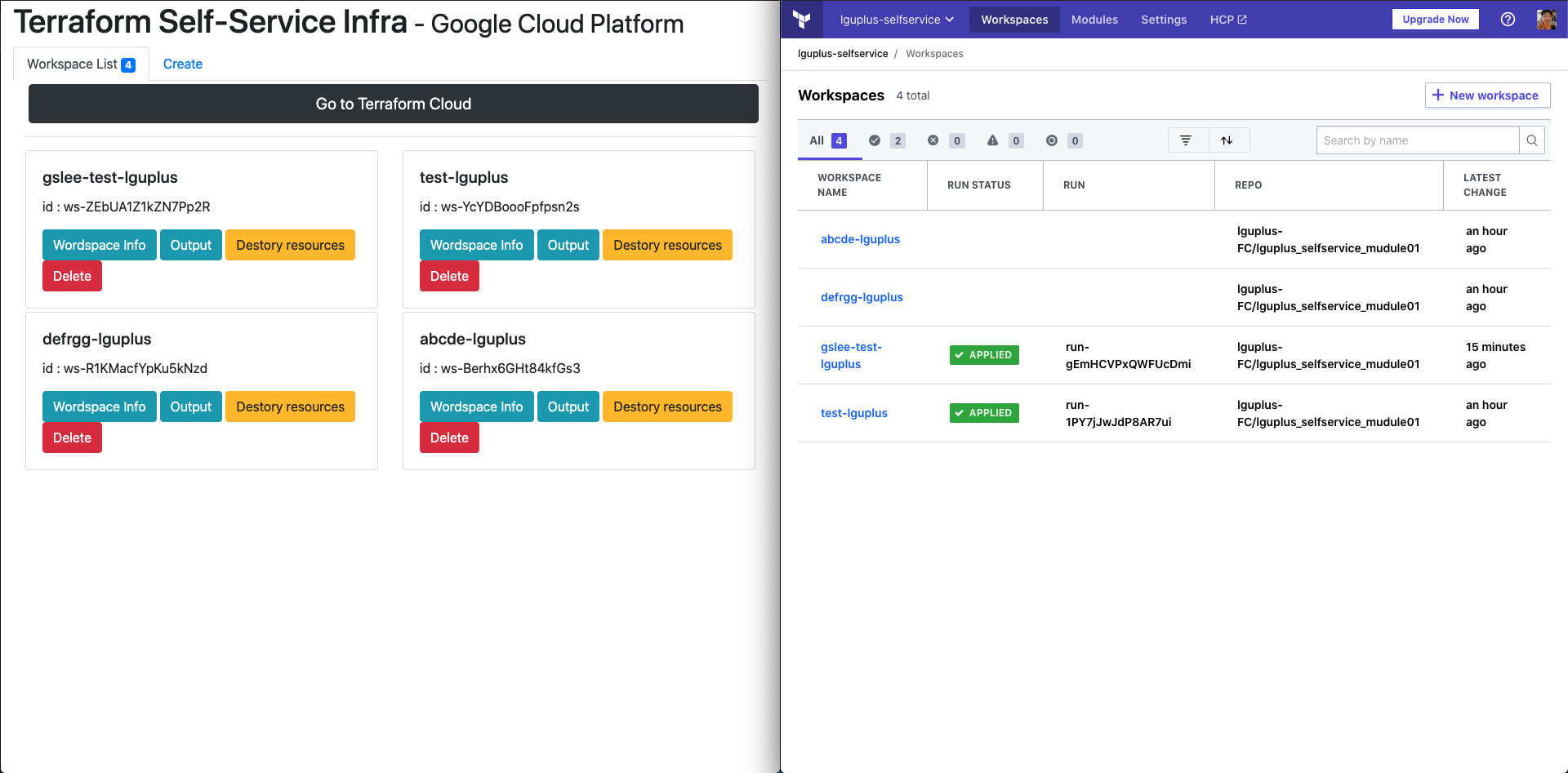Open the test-lguplus table link

point(853,413)
